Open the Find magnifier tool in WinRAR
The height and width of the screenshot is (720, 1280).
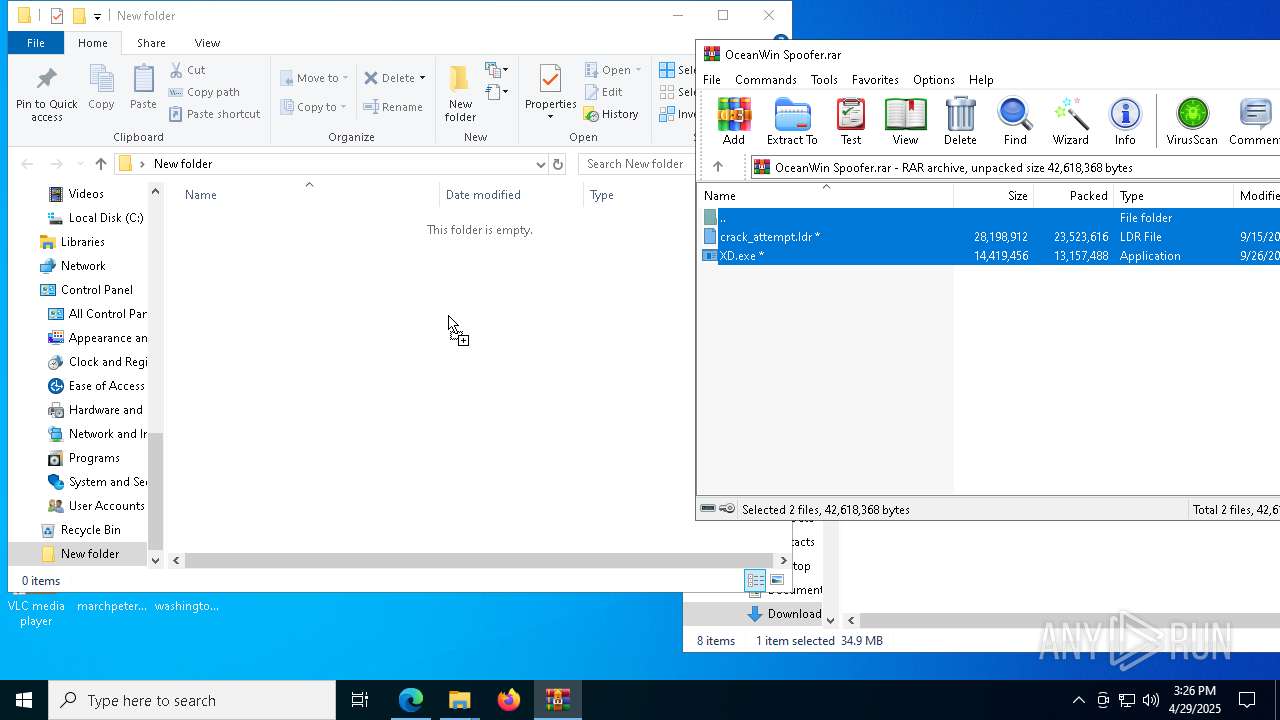1015,121
